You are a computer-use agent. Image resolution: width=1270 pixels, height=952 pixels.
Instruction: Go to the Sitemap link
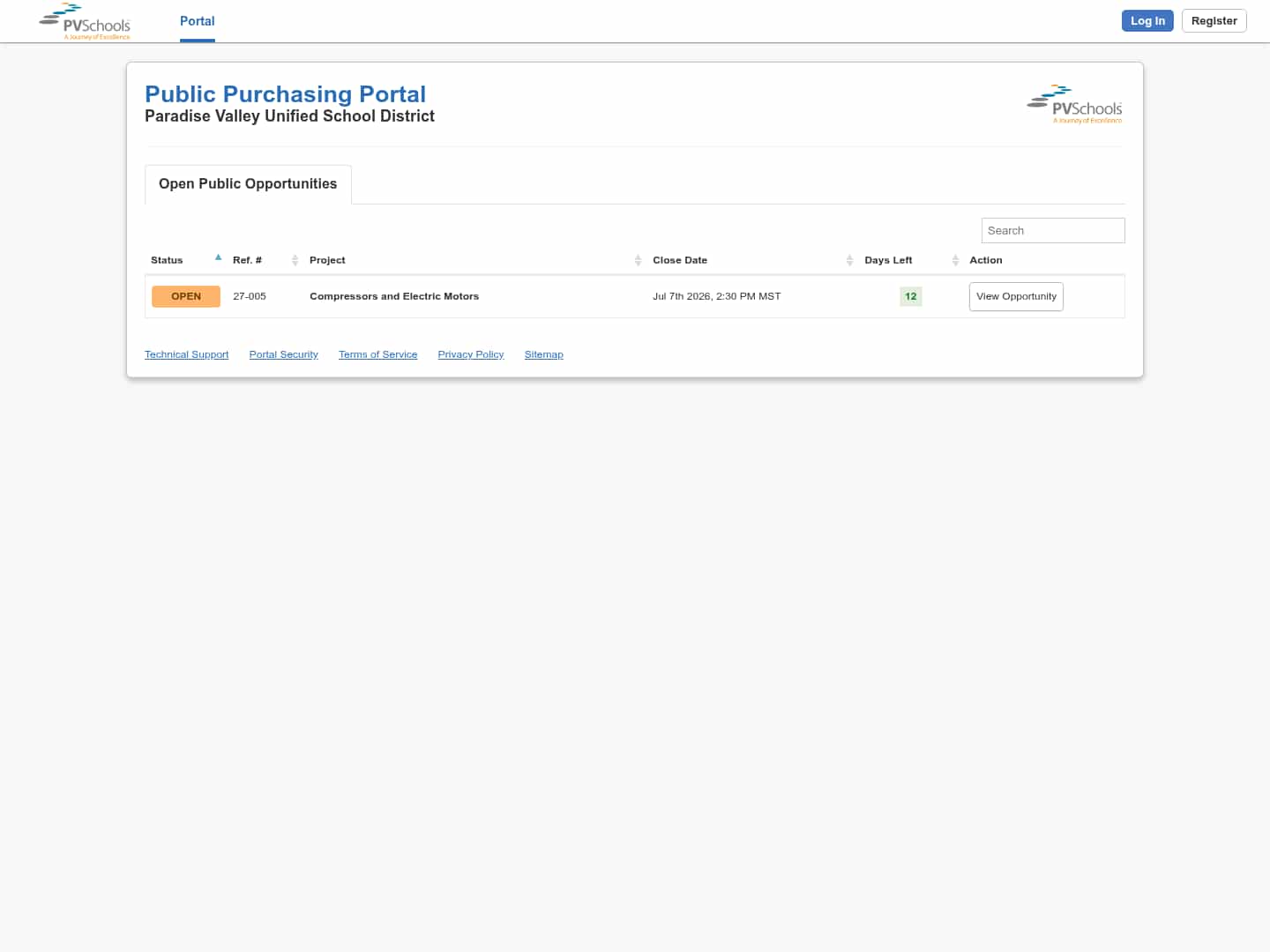[543, 354]
